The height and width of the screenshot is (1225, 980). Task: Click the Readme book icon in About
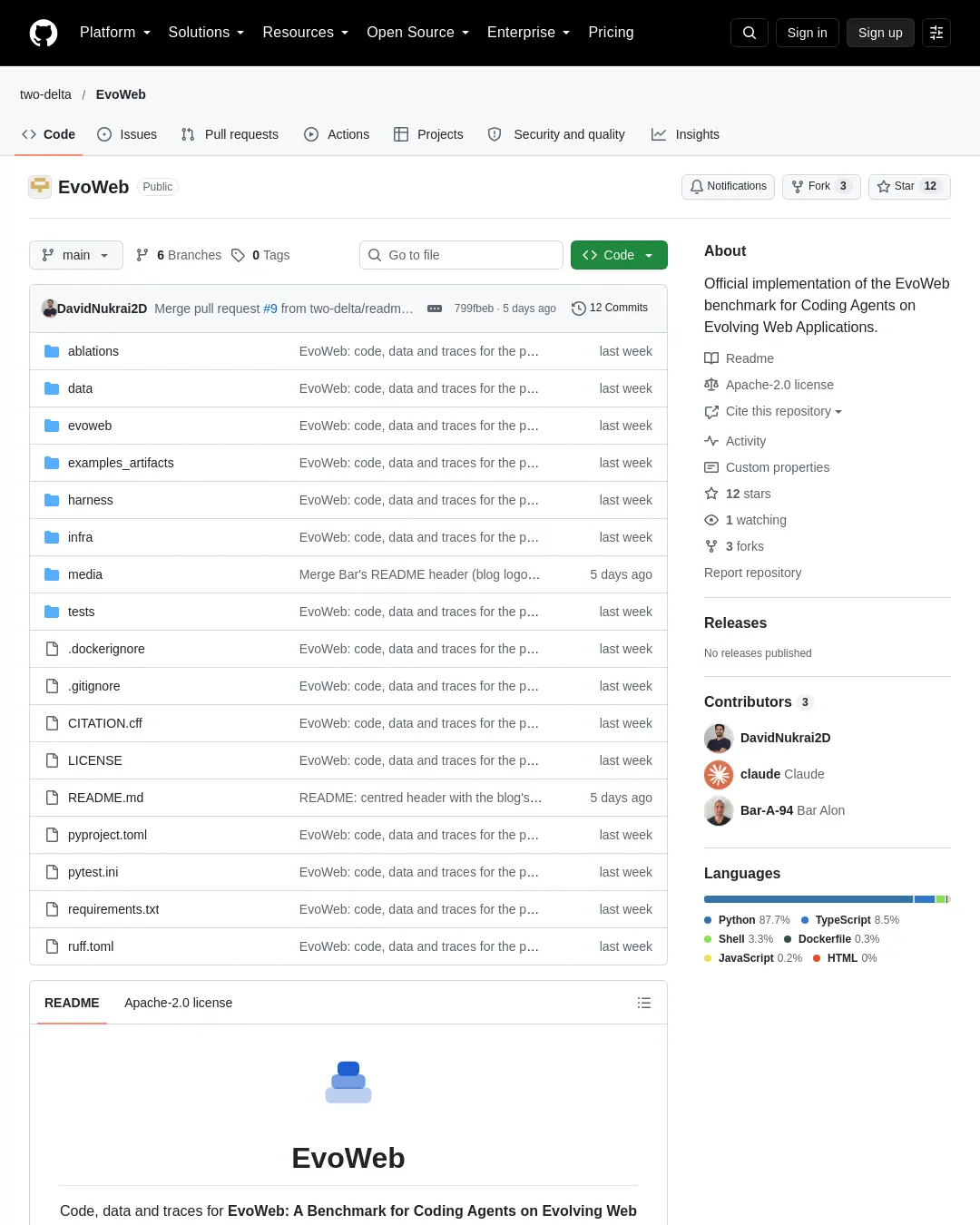711,358
